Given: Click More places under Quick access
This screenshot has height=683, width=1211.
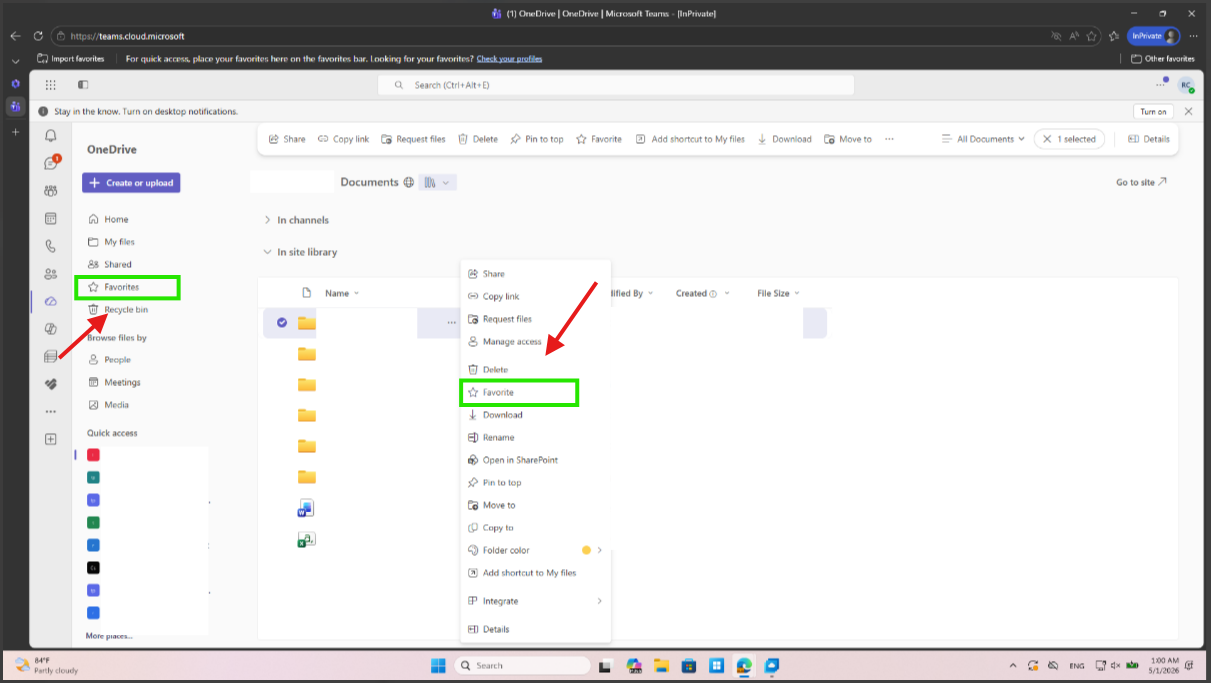Looking at the screenshot, I should [x=109, y=636].
